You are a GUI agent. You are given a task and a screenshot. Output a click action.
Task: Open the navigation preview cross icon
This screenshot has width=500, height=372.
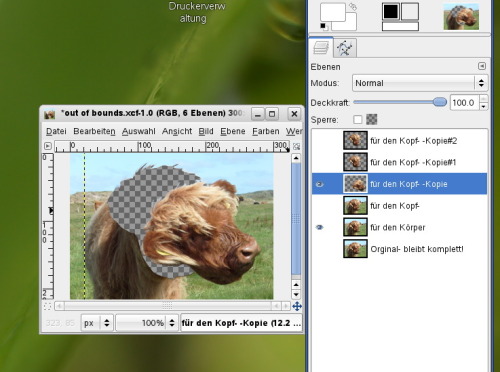pos(297,306)
